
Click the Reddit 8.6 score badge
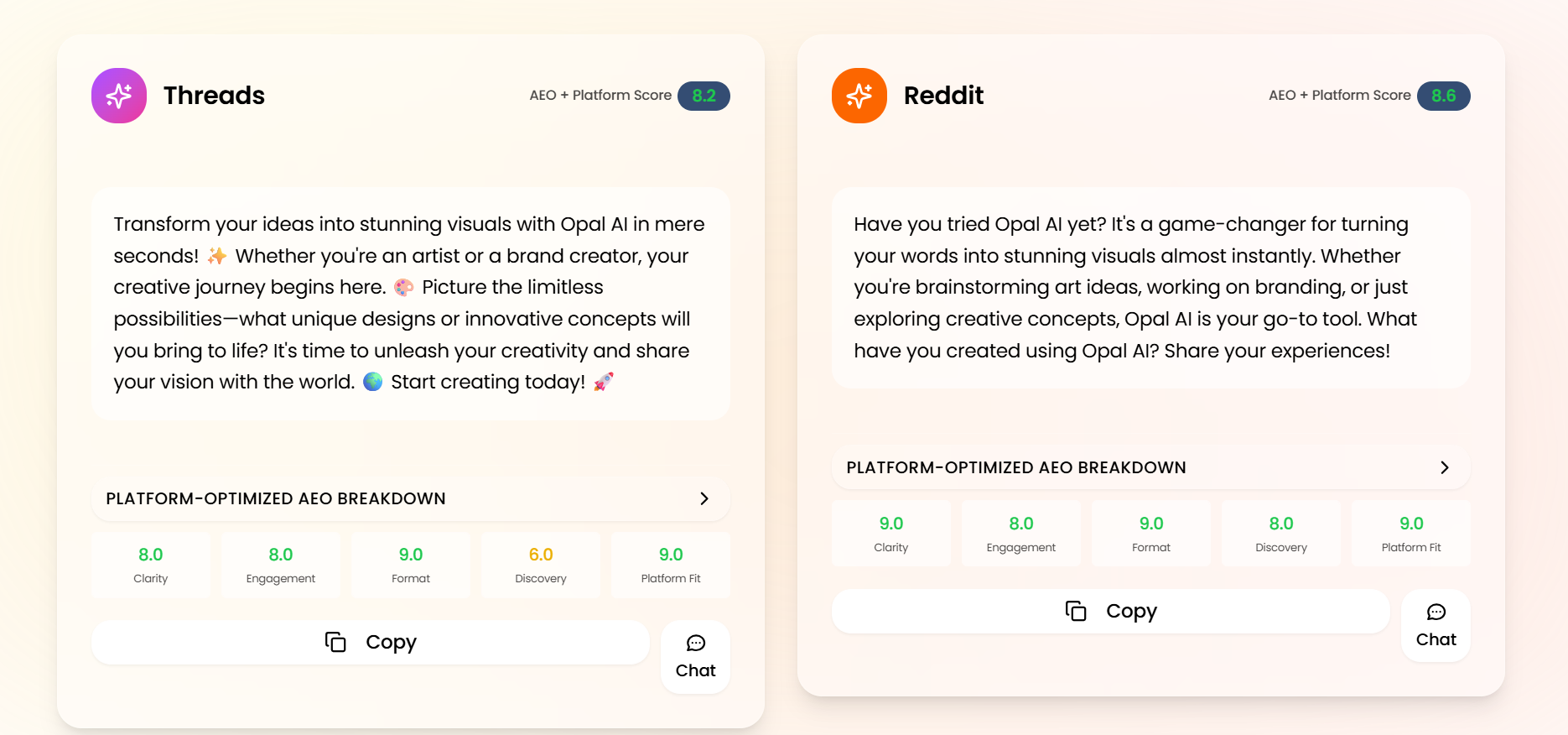tap(1443, 96)
